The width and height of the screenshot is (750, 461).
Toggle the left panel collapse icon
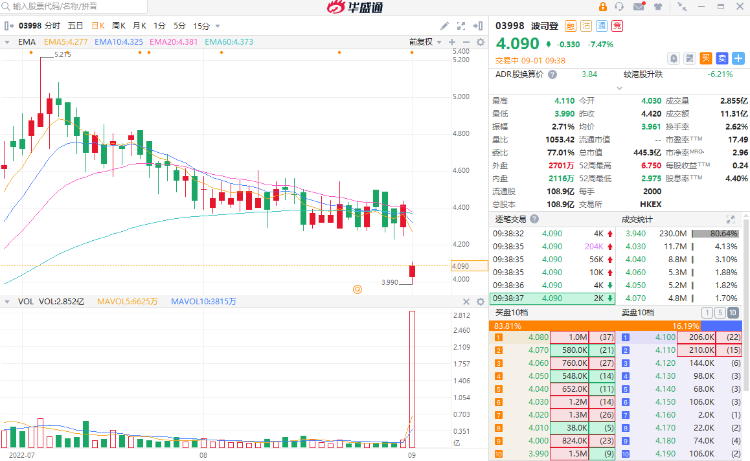[9, 26]
